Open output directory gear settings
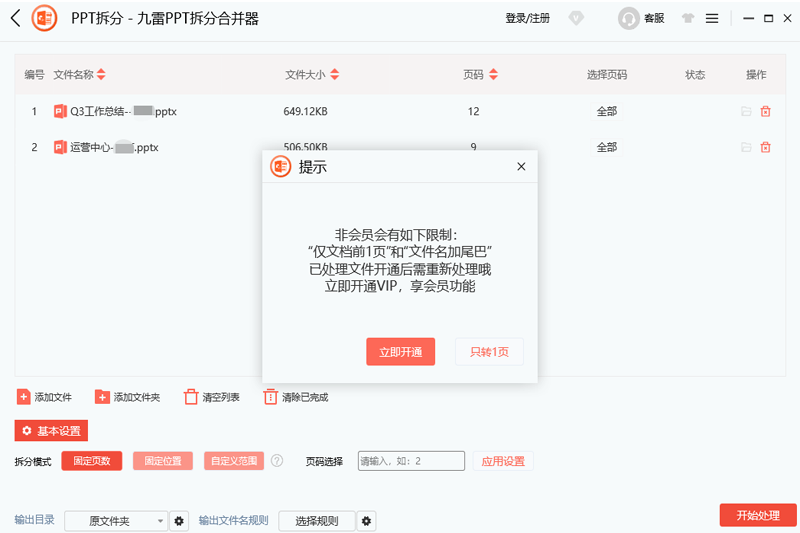This screenshot has height=533, width=800. pyautogui.click(x=179, y=521)
